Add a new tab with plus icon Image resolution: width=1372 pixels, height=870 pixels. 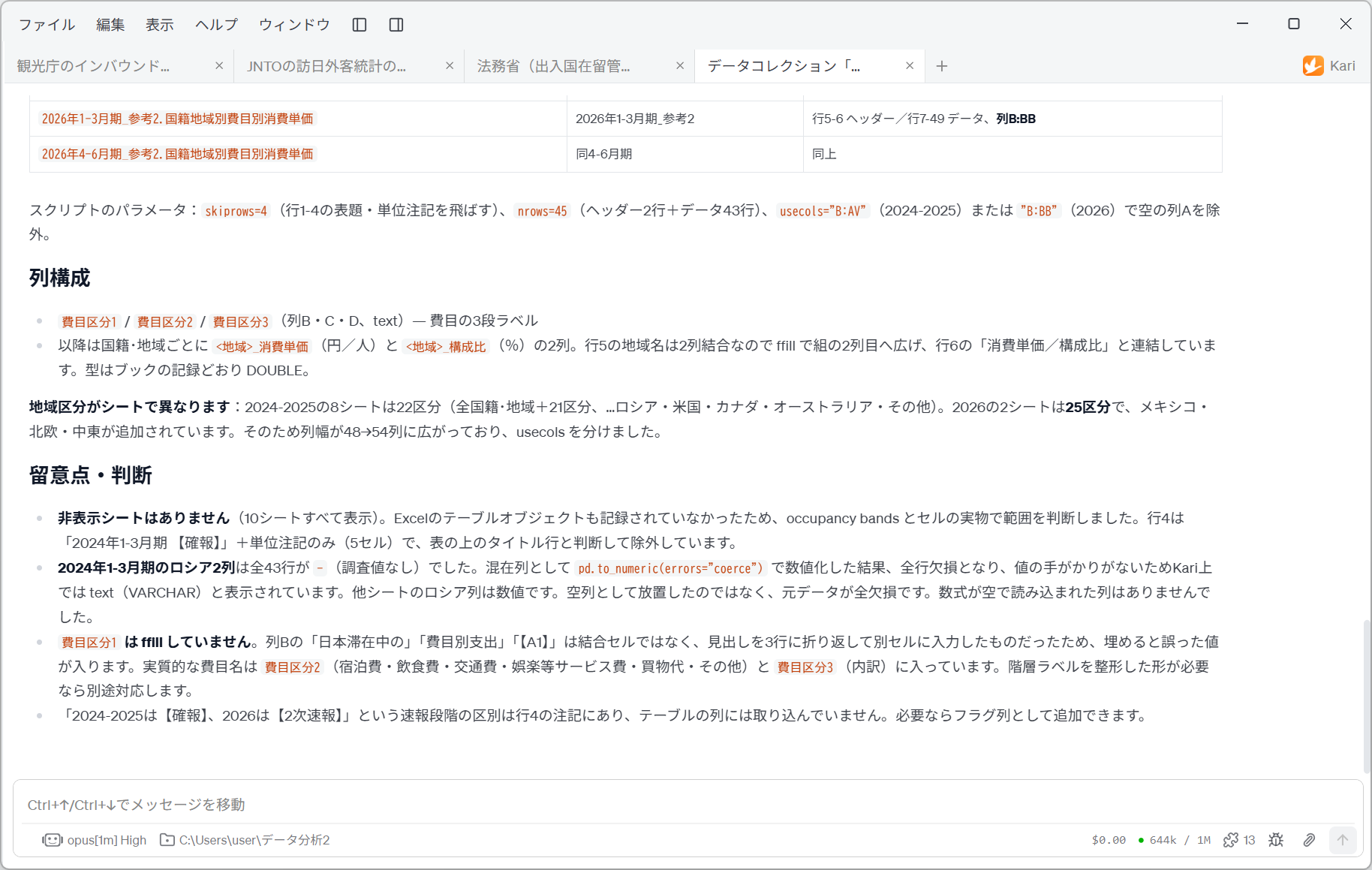[942, 66]
